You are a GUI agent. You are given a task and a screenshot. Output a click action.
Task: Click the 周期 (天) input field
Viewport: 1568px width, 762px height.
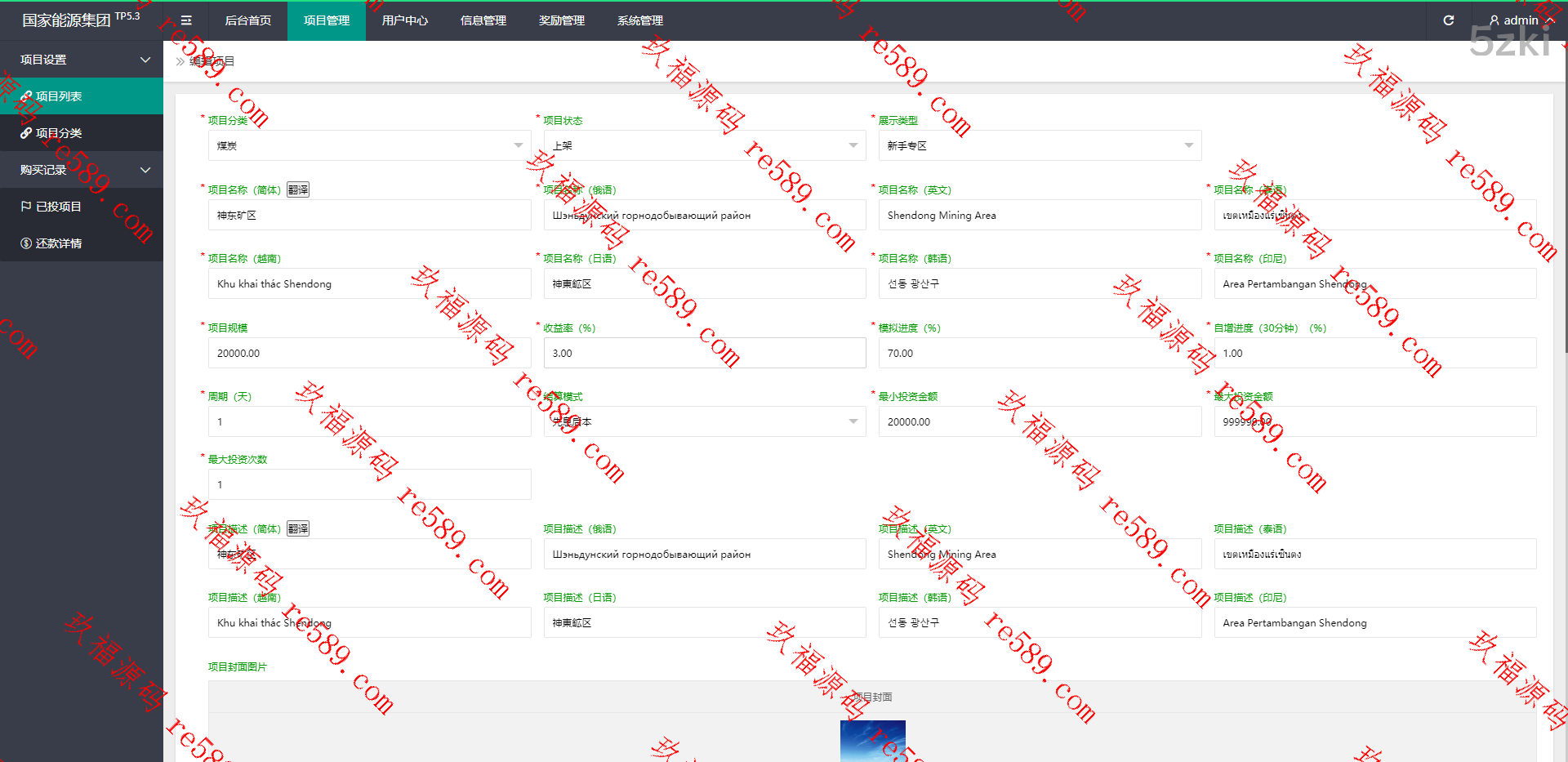(x=369, y=421)
